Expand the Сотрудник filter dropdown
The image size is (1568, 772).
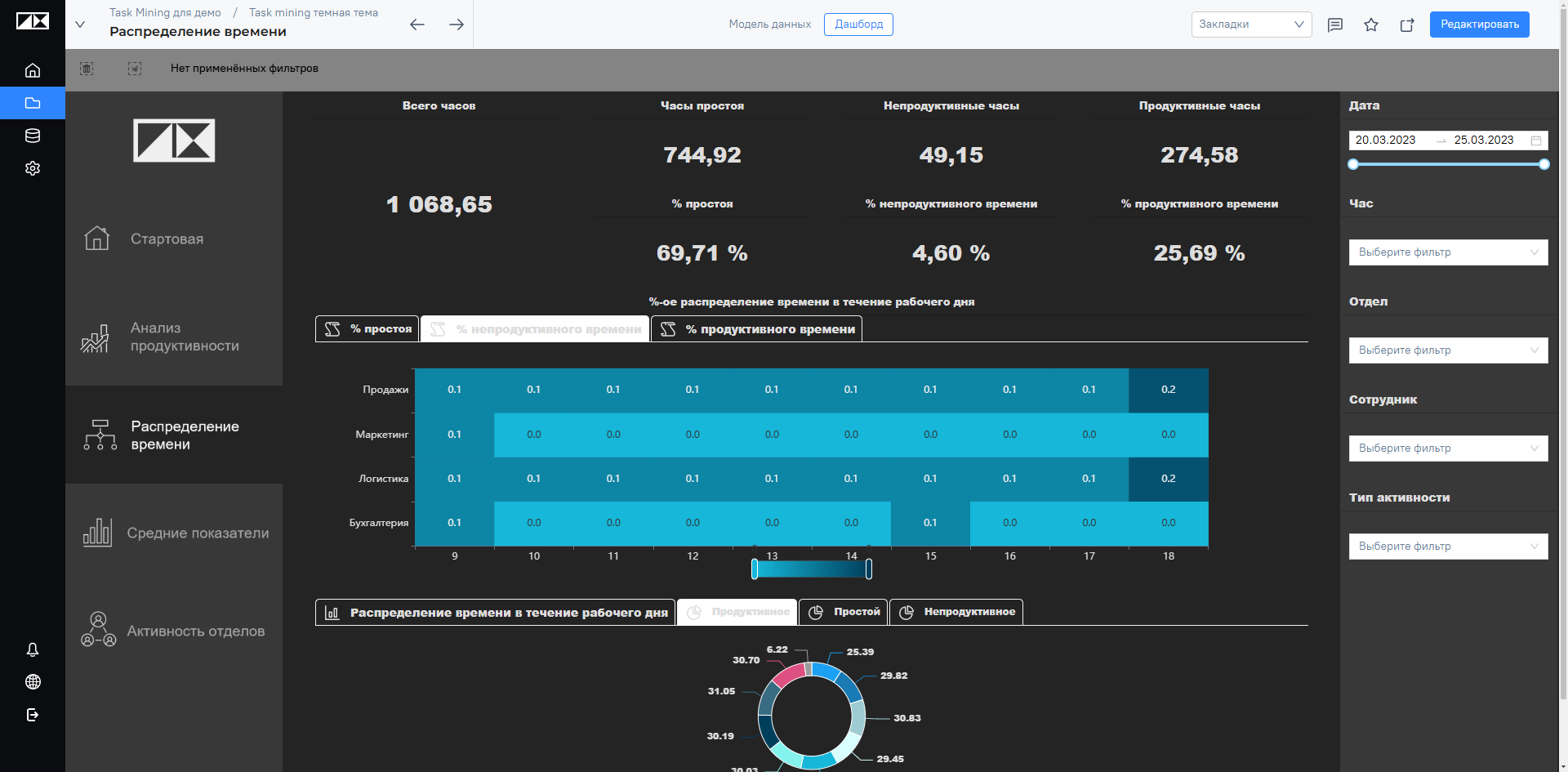coord(1448,448)
